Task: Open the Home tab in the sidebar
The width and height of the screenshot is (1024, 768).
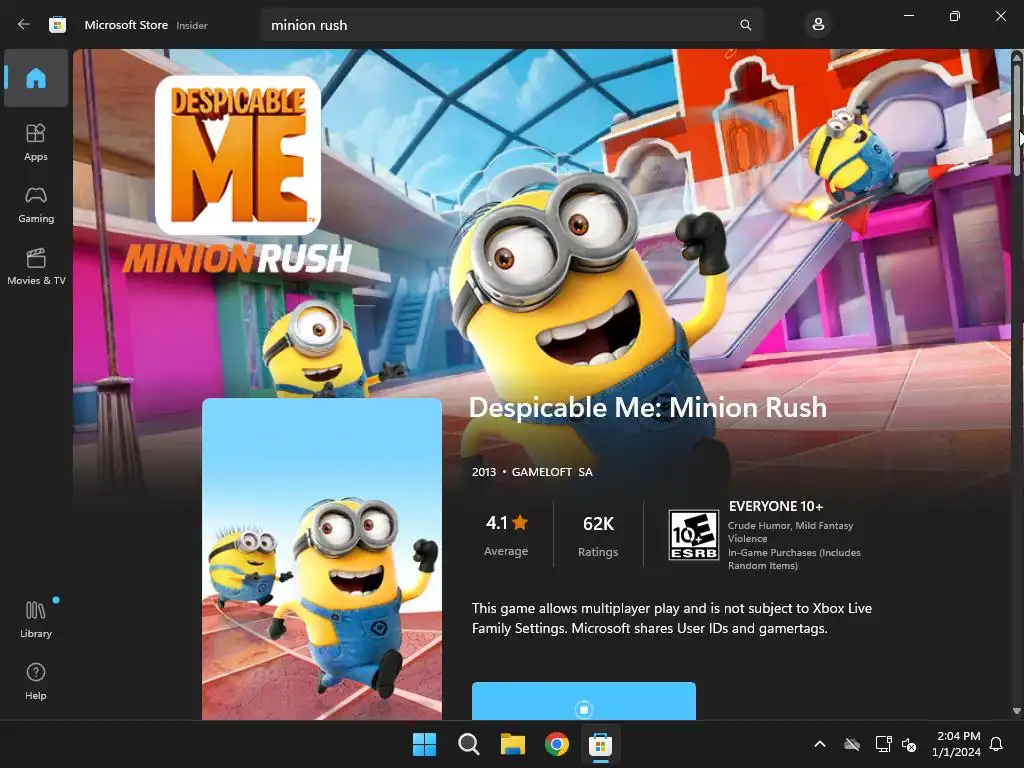Action: 36,78
